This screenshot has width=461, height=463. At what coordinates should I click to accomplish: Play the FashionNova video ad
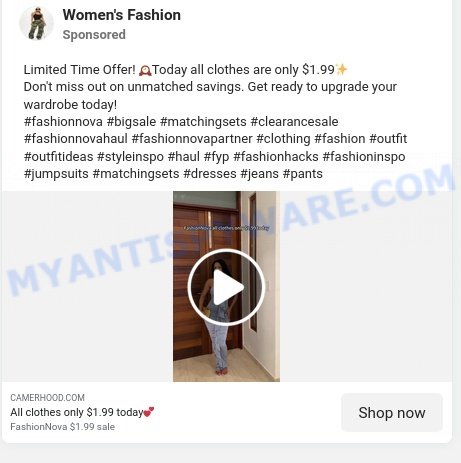(x=226, y=287)
